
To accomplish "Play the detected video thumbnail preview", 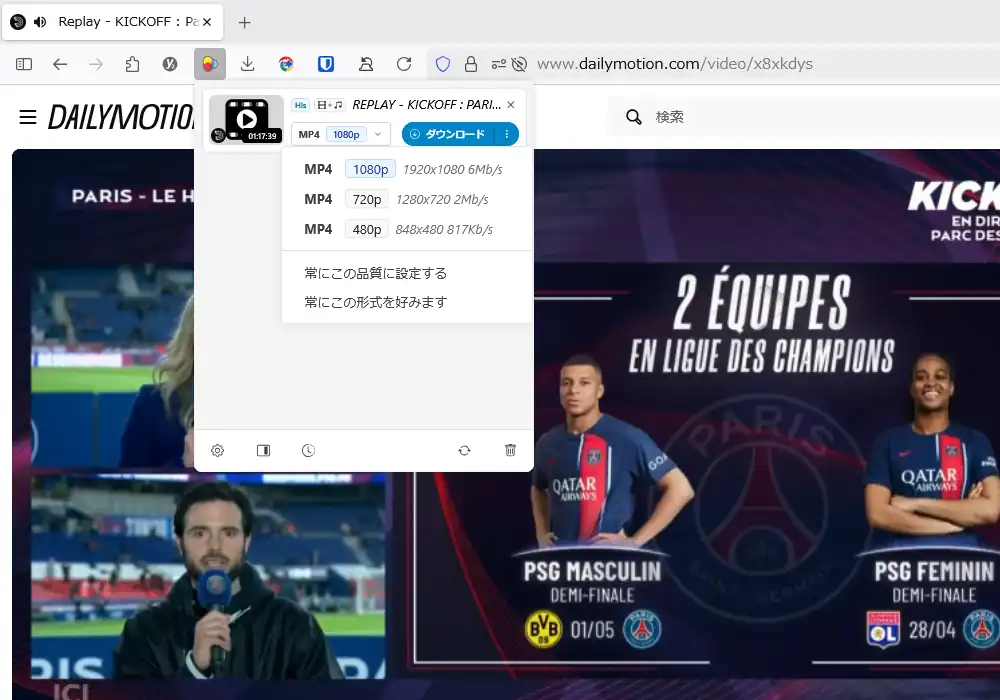I will tap(246, 119).
